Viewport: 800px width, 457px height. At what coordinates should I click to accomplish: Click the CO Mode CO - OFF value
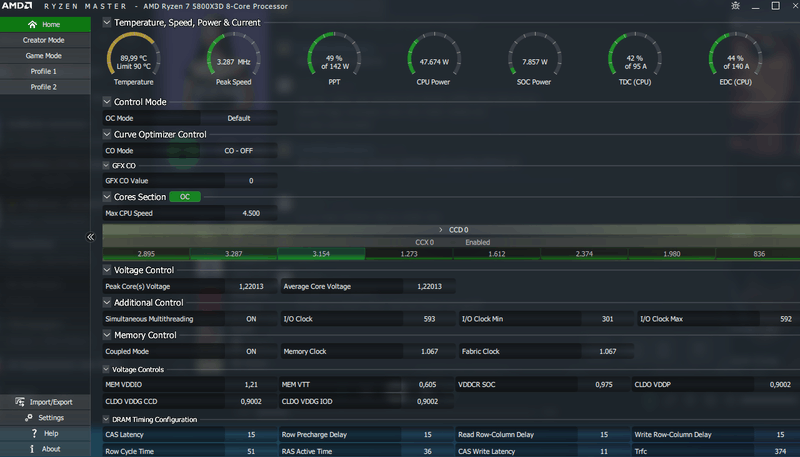(x=238, y=151)
